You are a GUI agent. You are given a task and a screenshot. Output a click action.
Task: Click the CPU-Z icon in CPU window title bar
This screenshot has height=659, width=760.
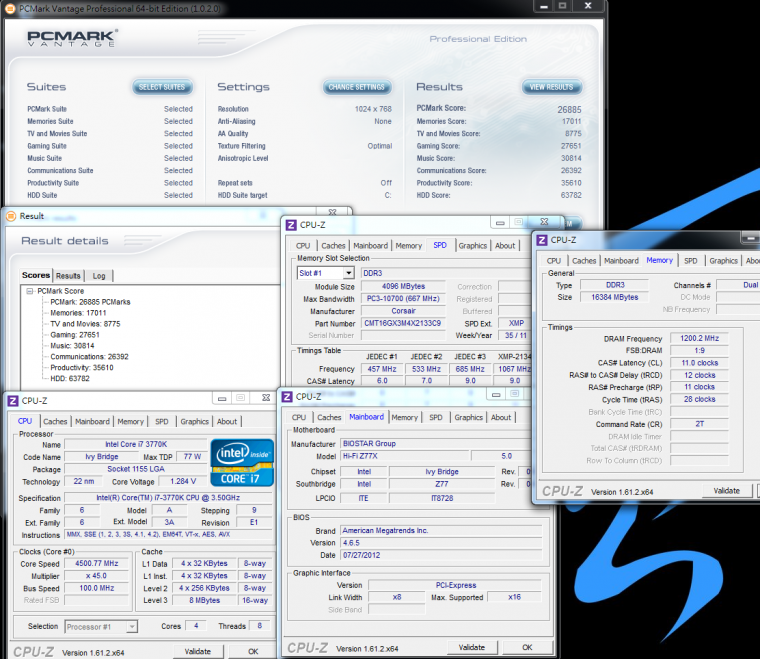coord(12,401)
